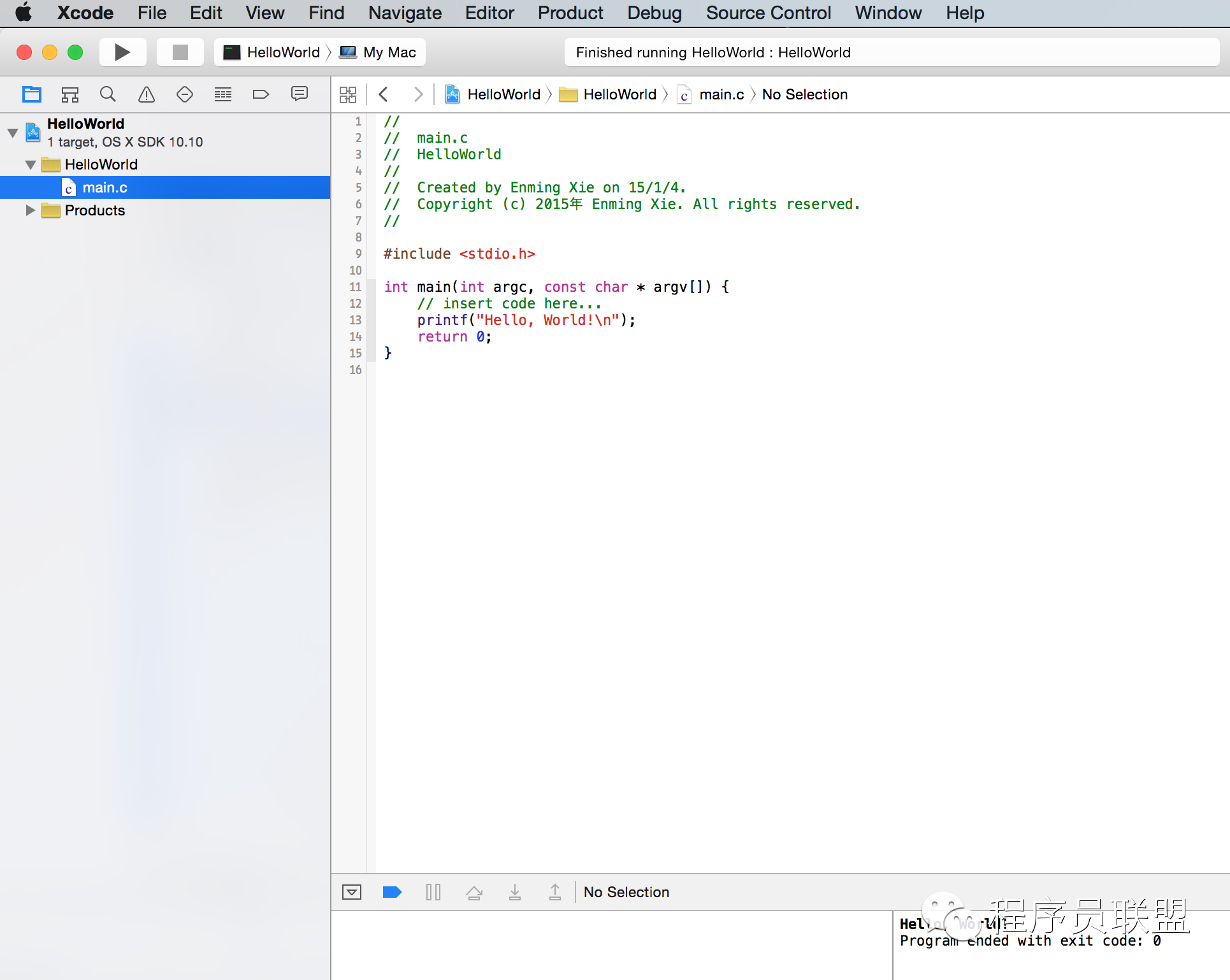The height and width of the screenshot is (980, 1230).
Task: Go forward in editor history
Action: click(418, 94)
